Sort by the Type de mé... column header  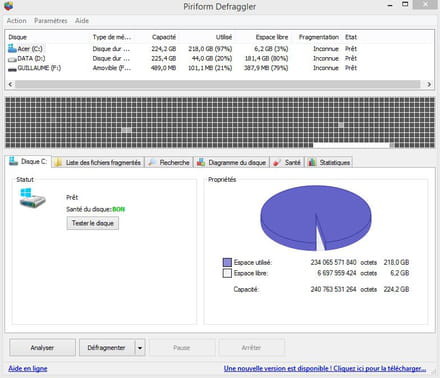(x=112, y=37)
